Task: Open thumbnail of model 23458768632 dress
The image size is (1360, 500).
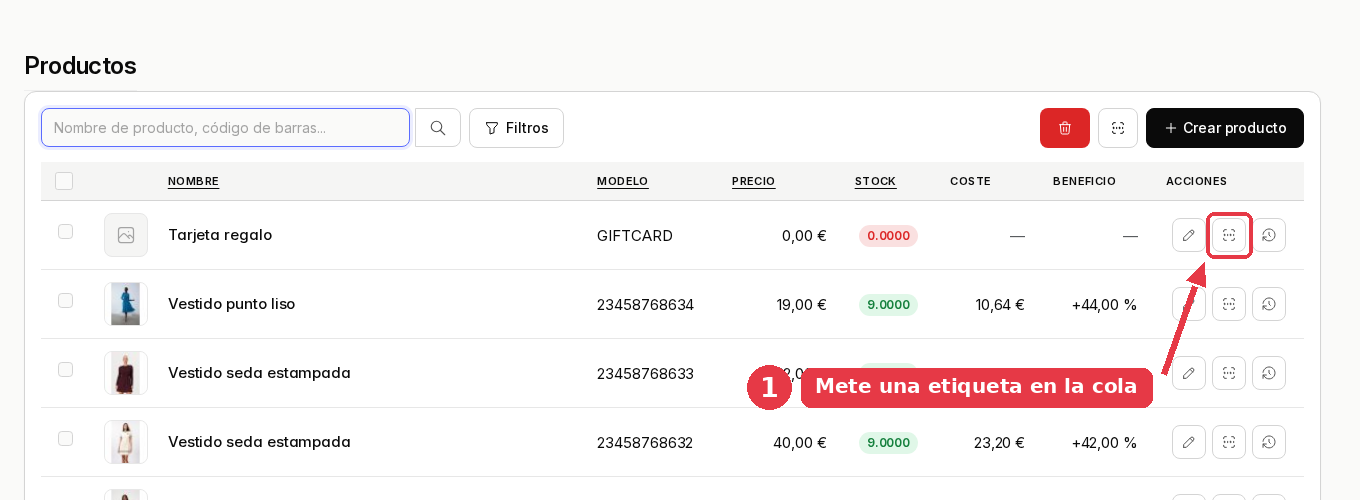Action: click(126, 442)
